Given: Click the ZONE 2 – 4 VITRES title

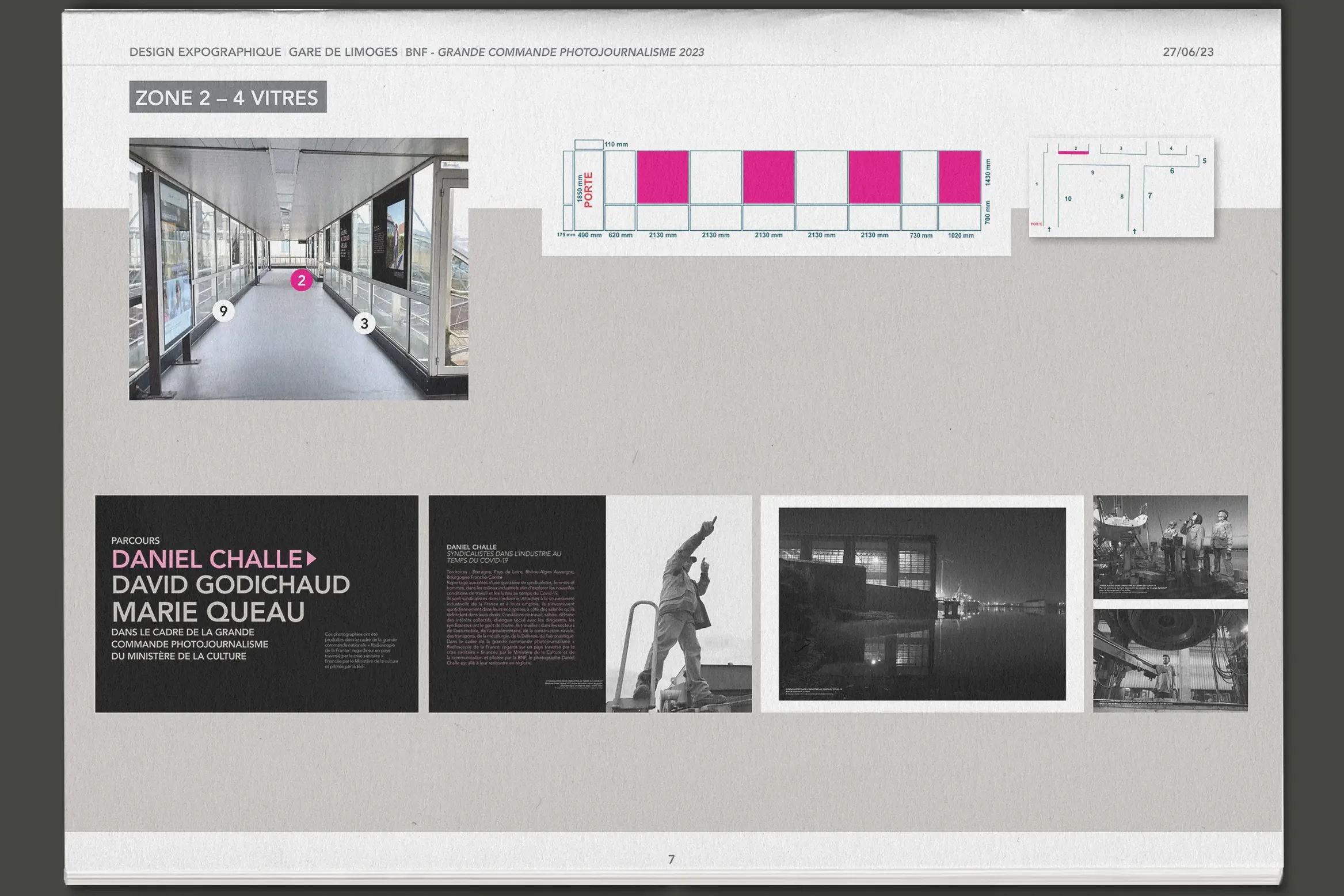Looking at the screenshot, I should [x=227, y=97].
